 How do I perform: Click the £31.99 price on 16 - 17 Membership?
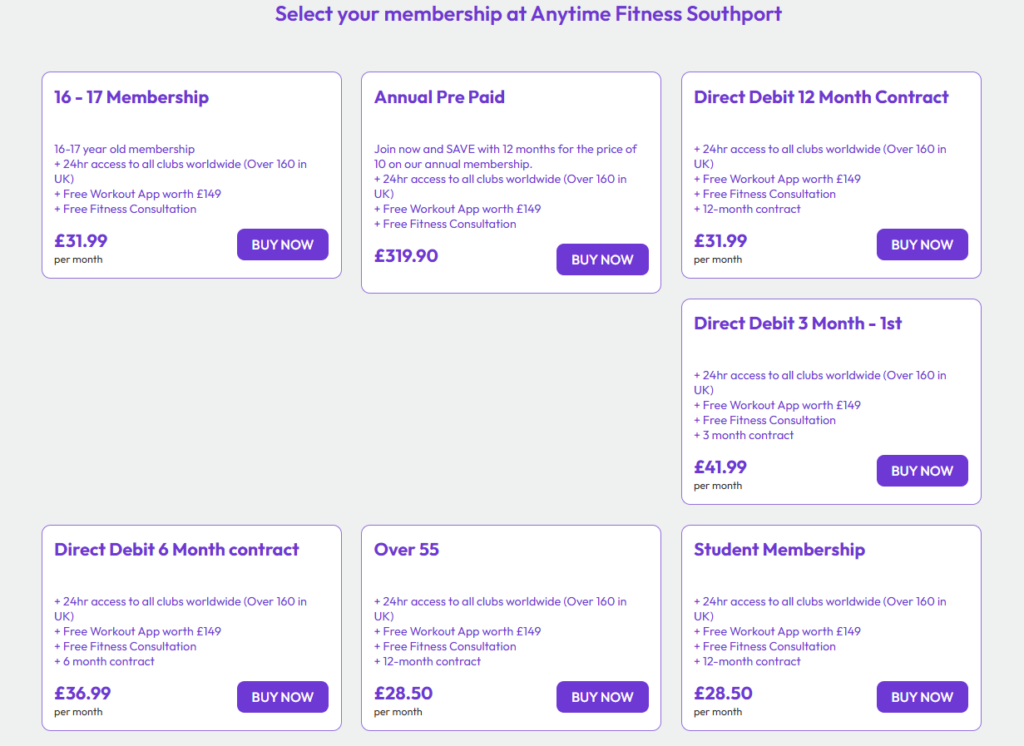(79, 241)
